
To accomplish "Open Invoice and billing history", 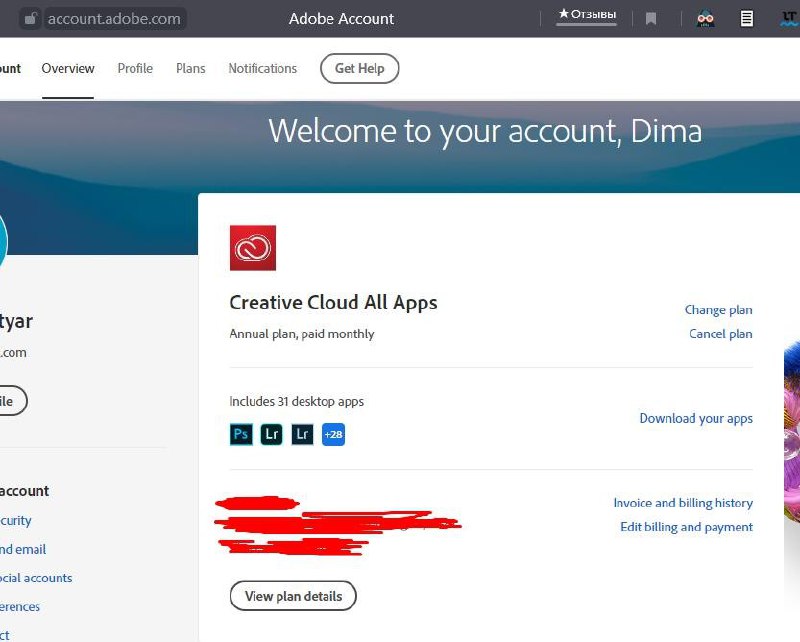I will click(683, 503).
